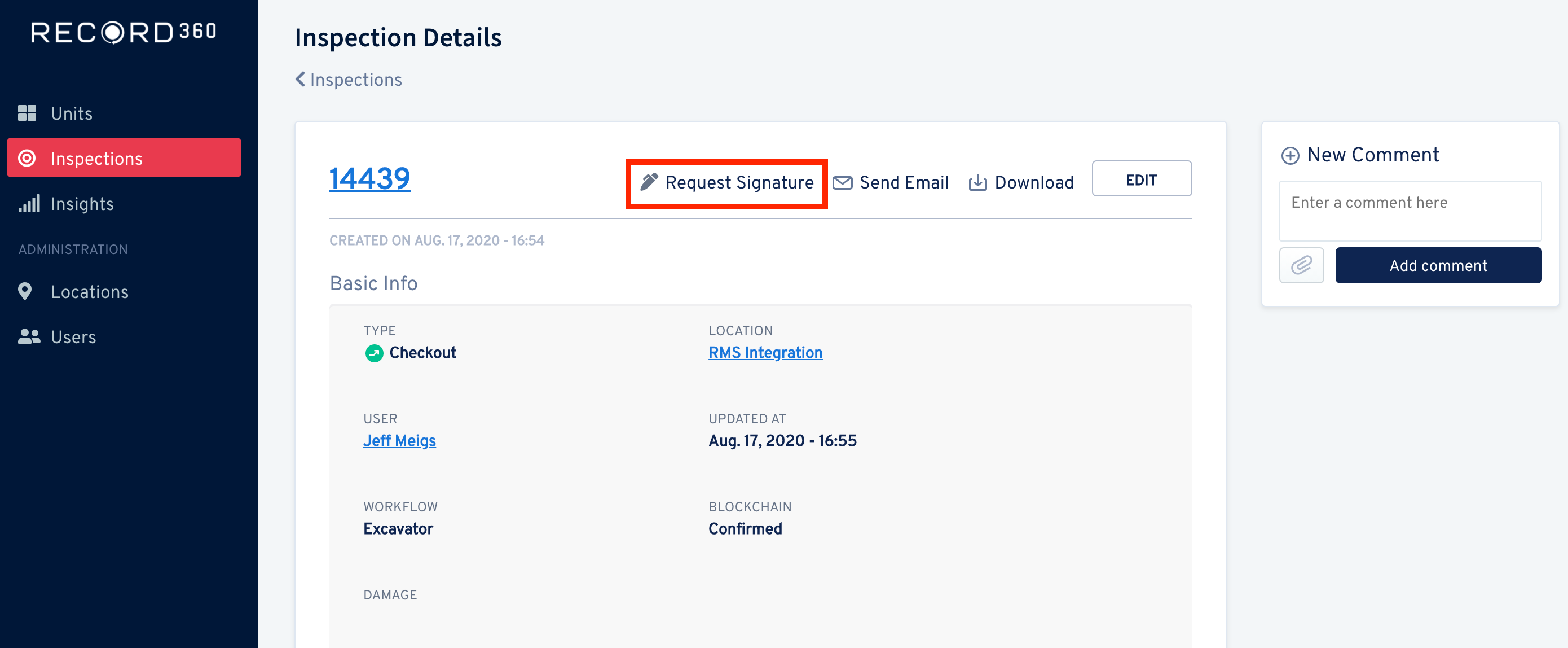Click the Locations pin icon
Viewport: 1568px width, 648px height.
(25, 292)
